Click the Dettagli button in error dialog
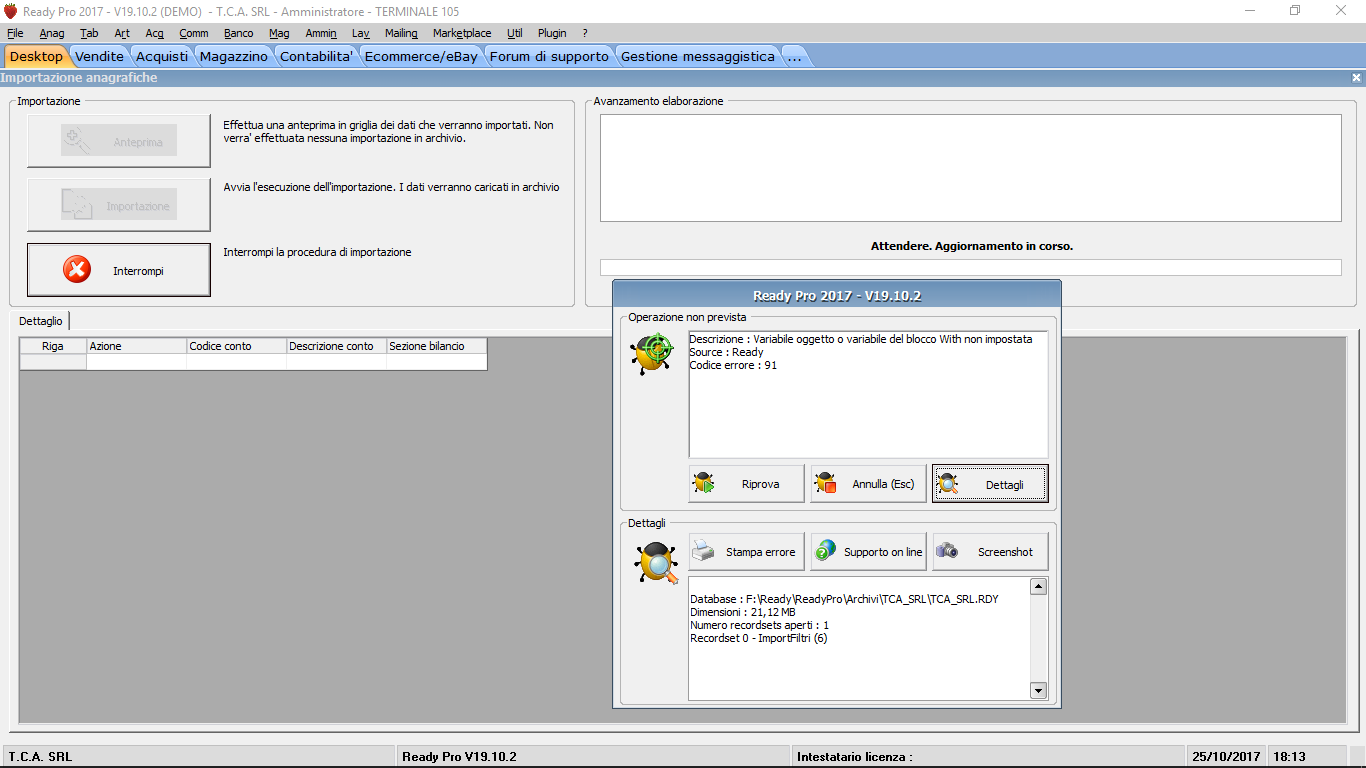The height and width of the screenshot is (768, 1366). (x=990, y=484)
